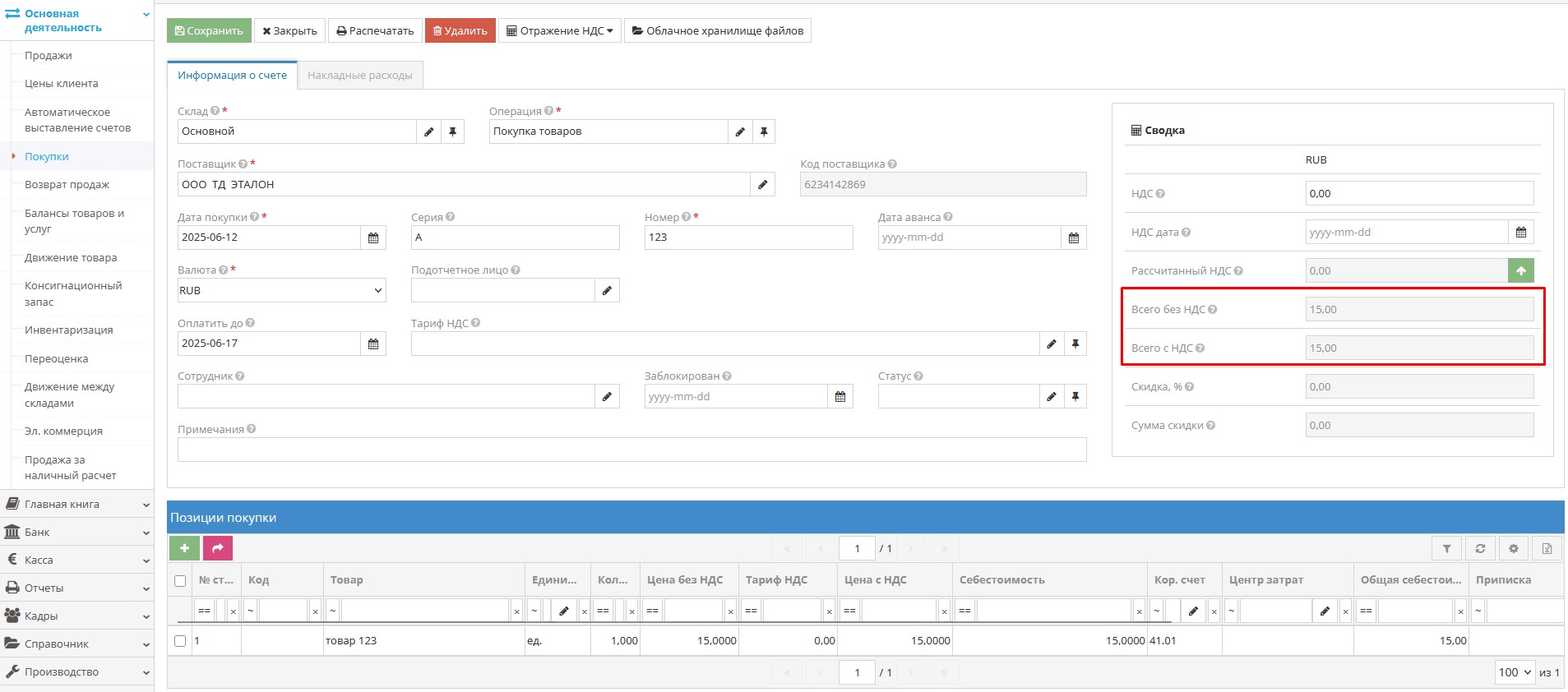Open calendar picker for Дата покупки
1568x692 pixels.
coord(373,238)
